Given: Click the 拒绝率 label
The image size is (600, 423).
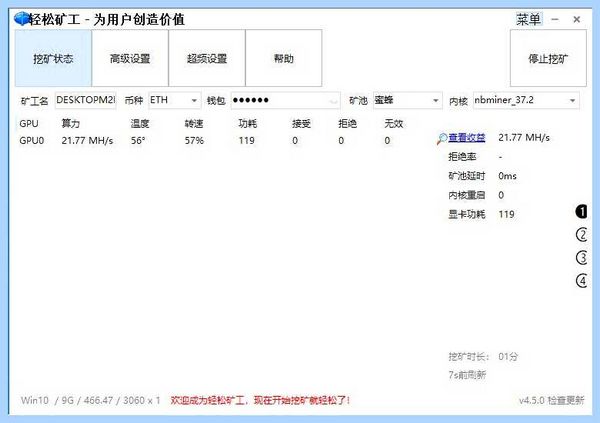Looking at the screenshot, I should [462, 157].
